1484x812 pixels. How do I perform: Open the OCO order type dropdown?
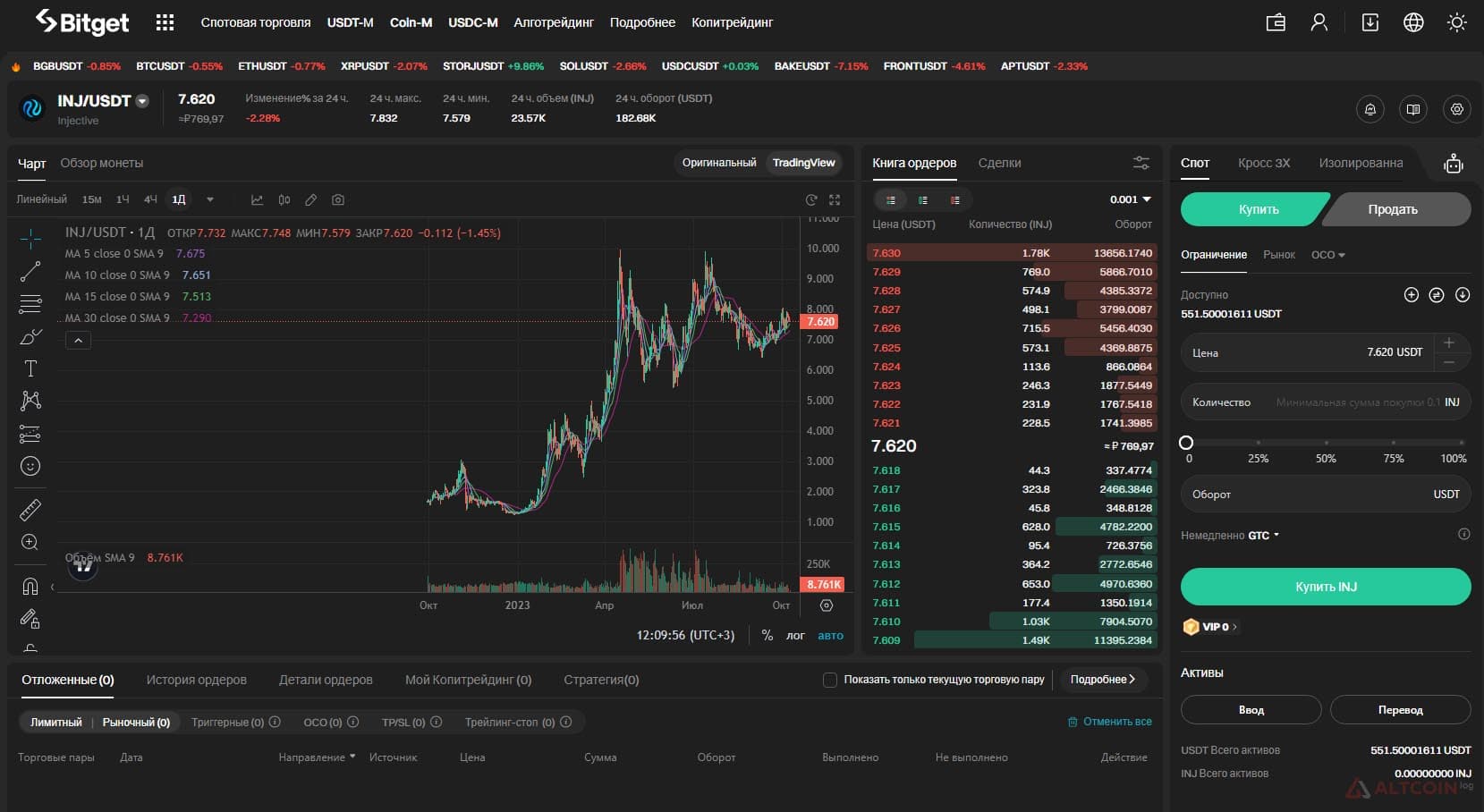coord(1328,255)
